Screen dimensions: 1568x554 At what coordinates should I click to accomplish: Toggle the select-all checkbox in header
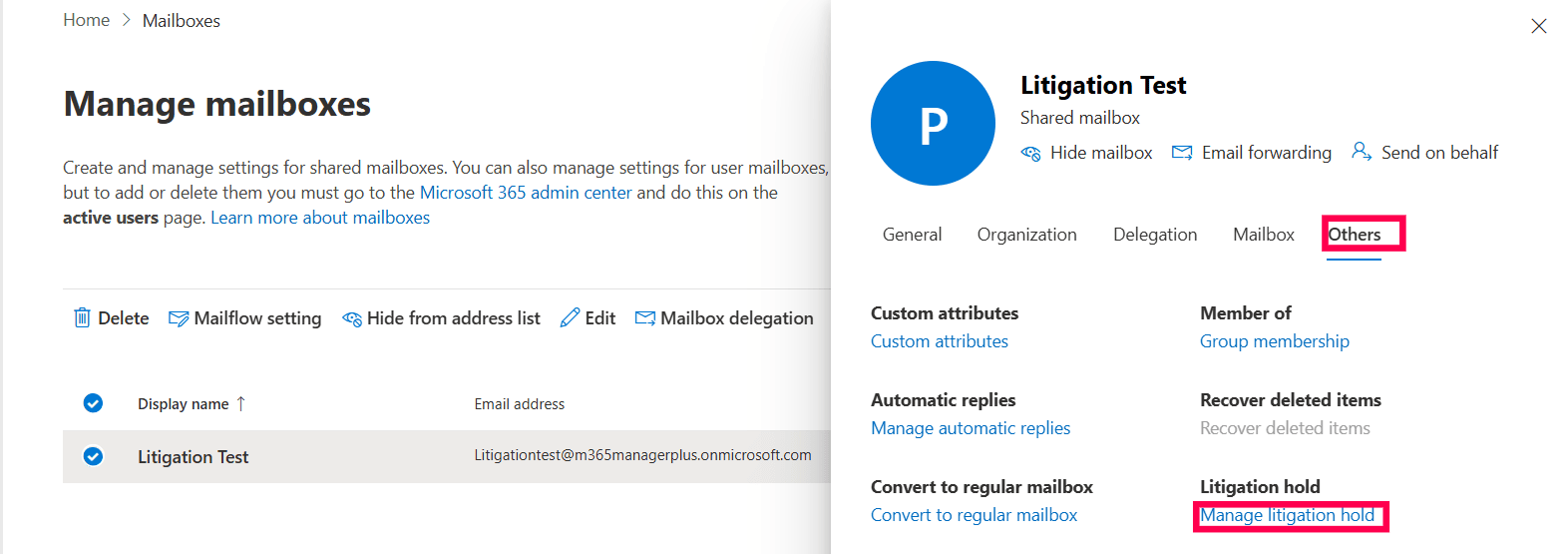click(93, 403)
